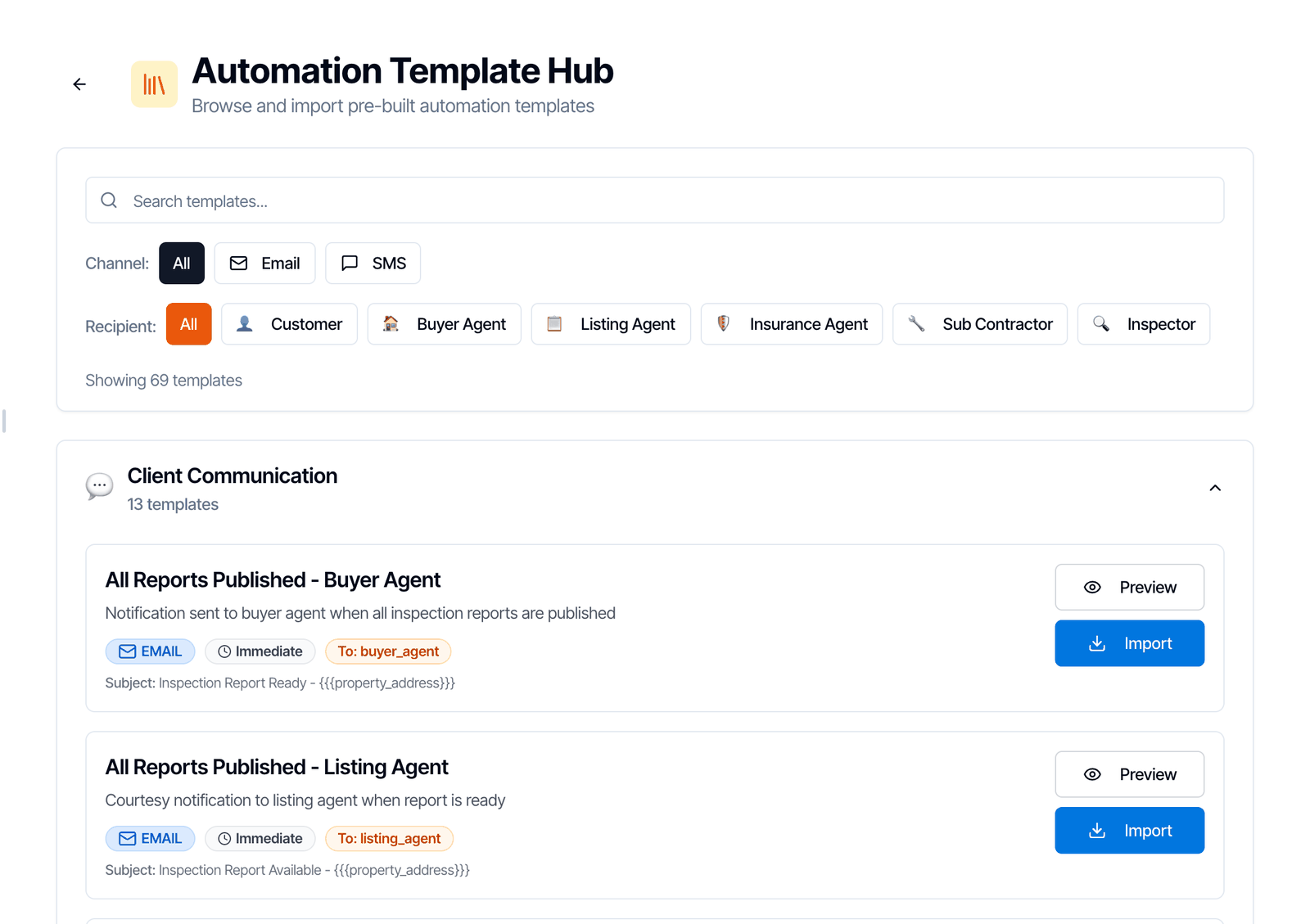Filter recipients by Insurance Agent
Viewport: 1310px width, 924px height.
tap(792, 324)
